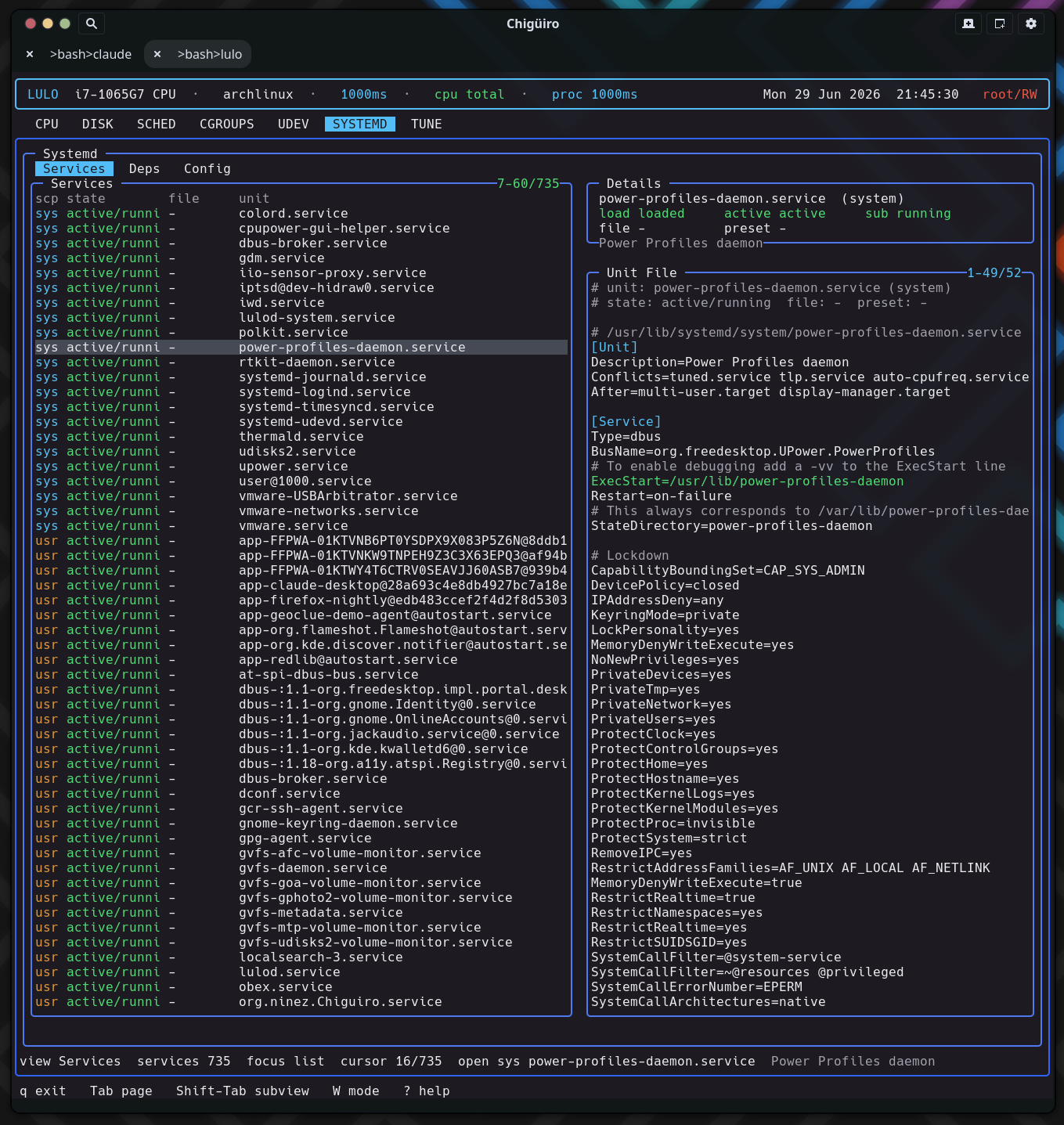Click the 'Tab page' footer hint
The width and height of the screenshot is (1064, 1125).
pos(121,1091)
